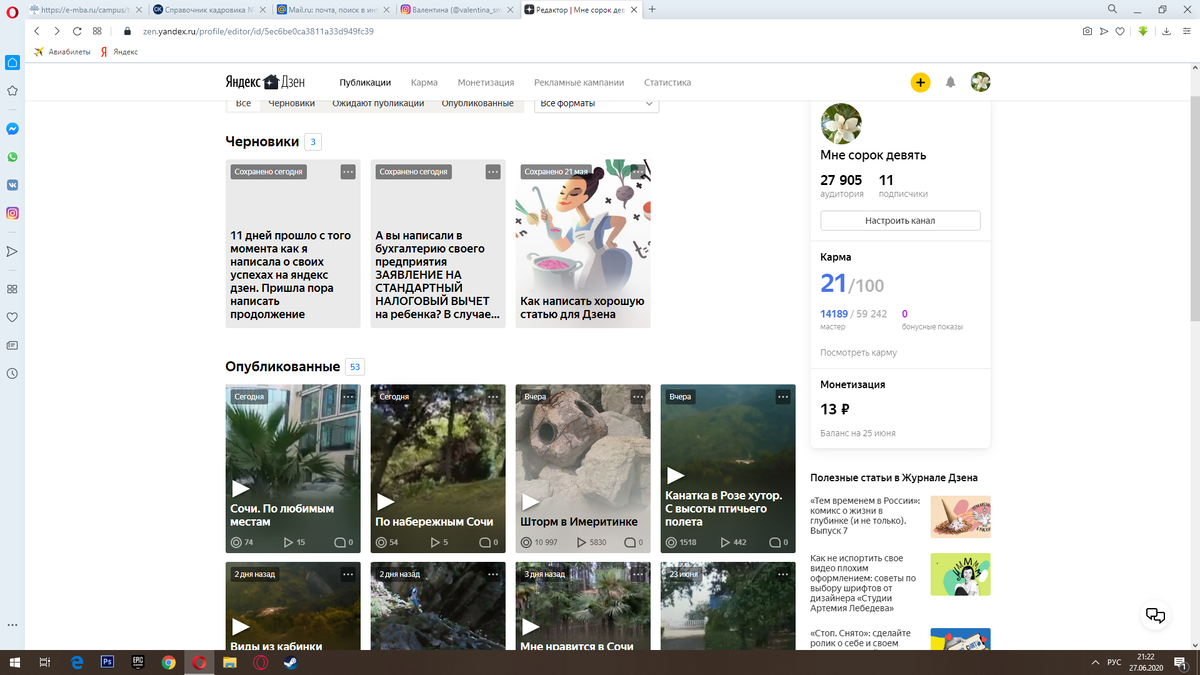This screenshot has width=1200, height=675.
Task: Open VK panel in Opera sidebar
Action: pyautogui.click(x=13, y=185)
